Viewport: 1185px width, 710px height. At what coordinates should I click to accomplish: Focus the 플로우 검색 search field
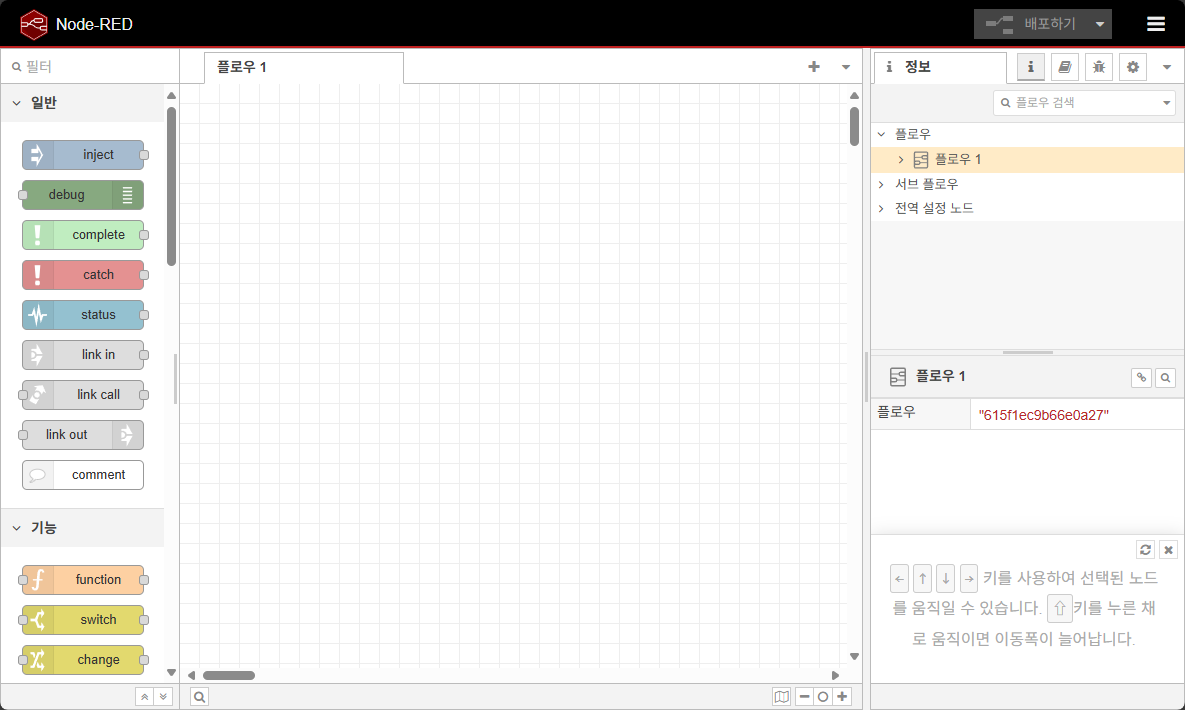coord(1077,103)
